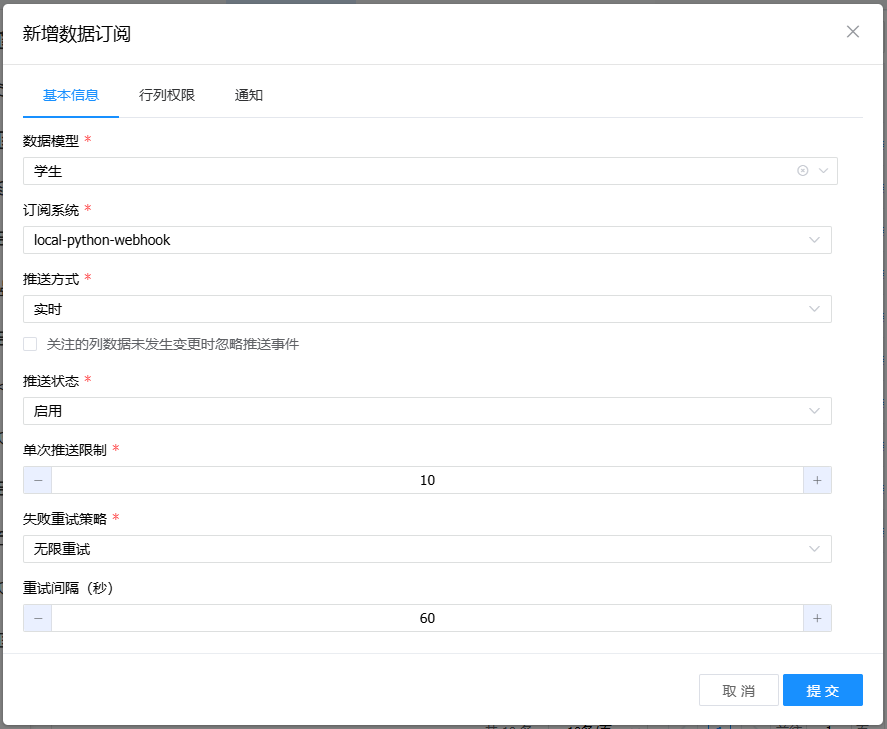Increase 重试间隔 seconds with plus
The width and height of the screenshot is (887, 729).
coord(817,618)
